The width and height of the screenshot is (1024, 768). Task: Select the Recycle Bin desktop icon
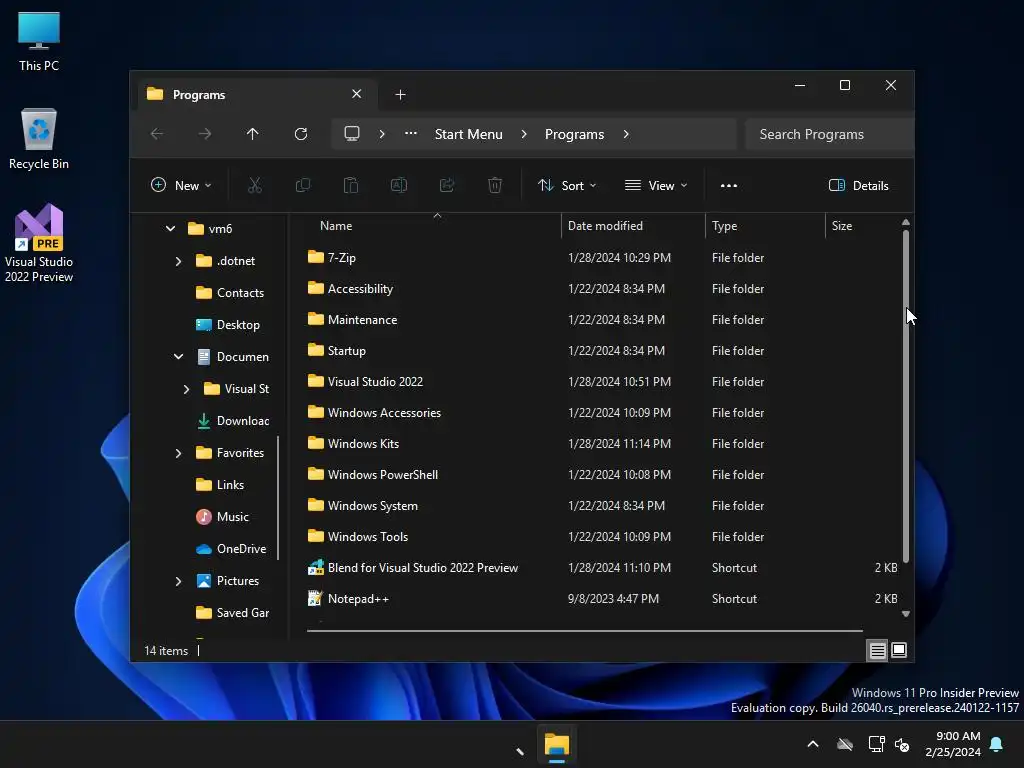pos(39,140)
